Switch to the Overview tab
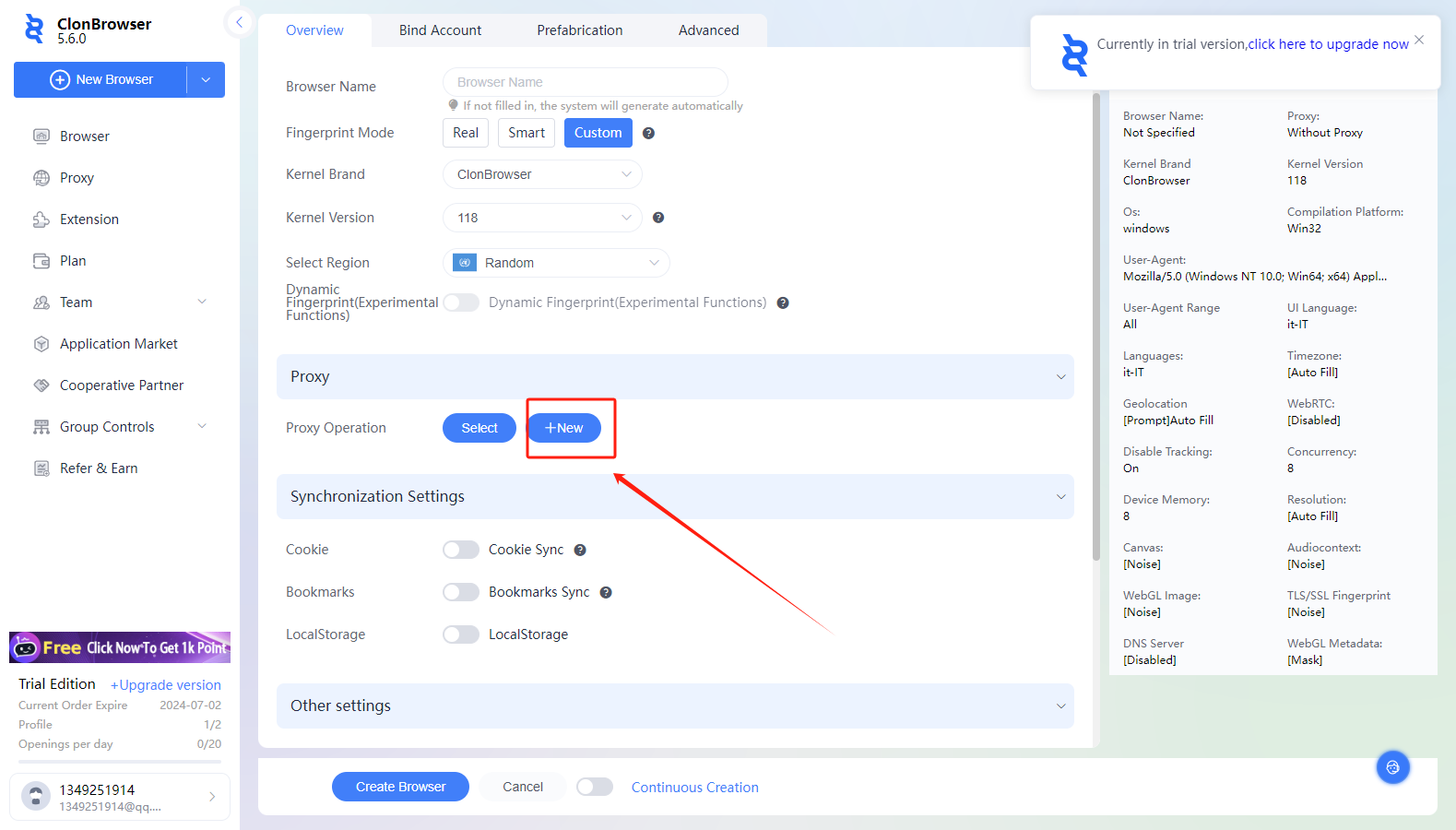The height and width of the screenshot is (830, 1456). pos(314,30)
